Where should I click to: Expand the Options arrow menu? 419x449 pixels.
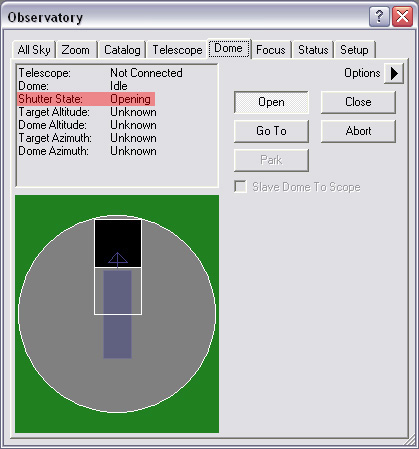[394, 73]
